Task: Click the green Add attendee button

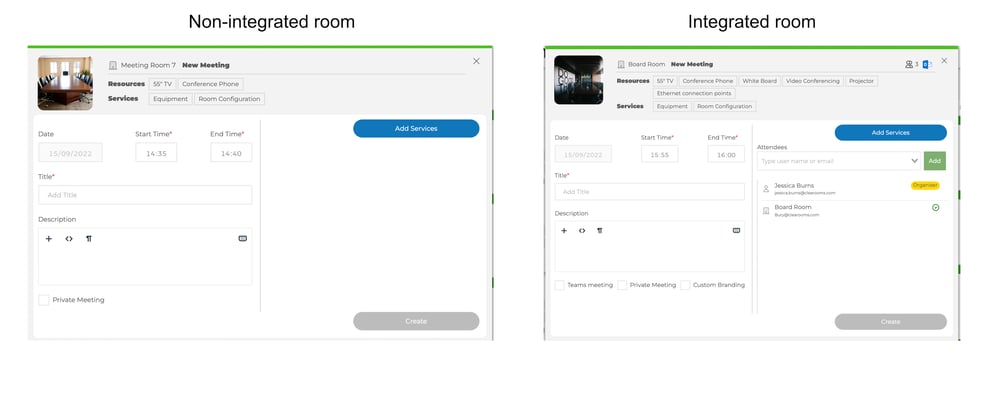Action: coord(934,161)
